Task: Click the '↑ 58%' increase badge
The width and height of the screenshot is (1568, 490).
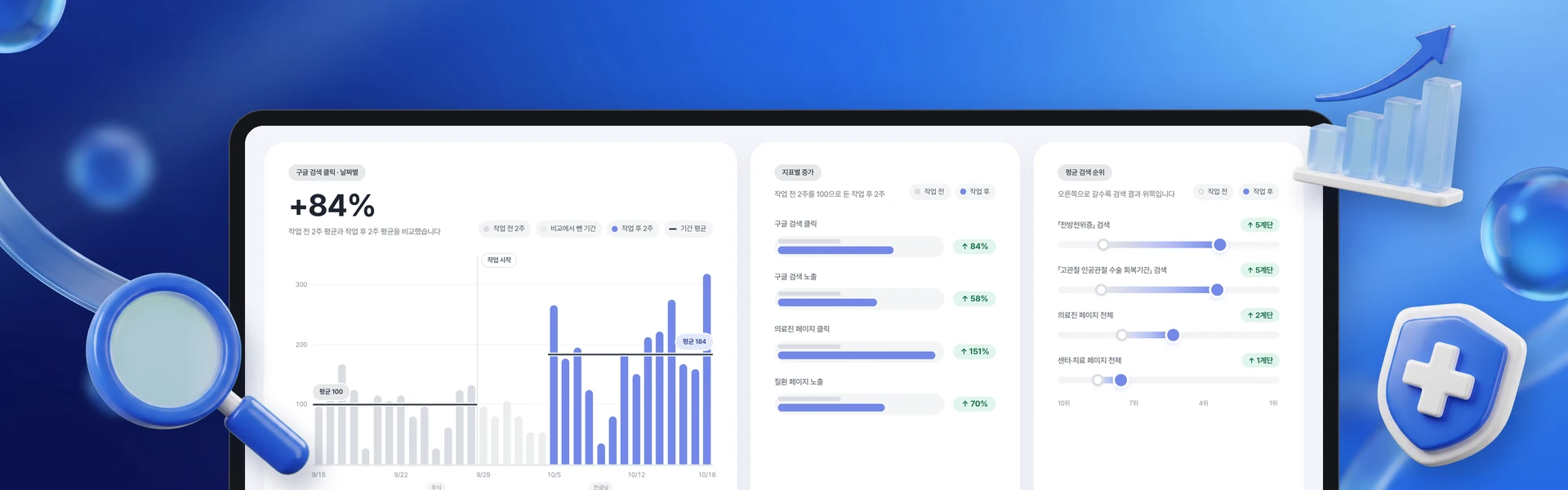Action: coord(974,299)
